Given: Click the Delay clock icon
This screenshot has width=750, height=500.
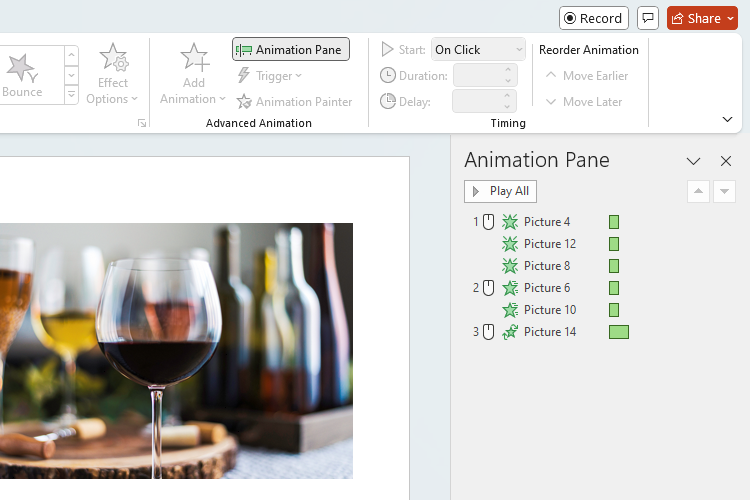Looking at the screenshot, I should tap(388, 101).
